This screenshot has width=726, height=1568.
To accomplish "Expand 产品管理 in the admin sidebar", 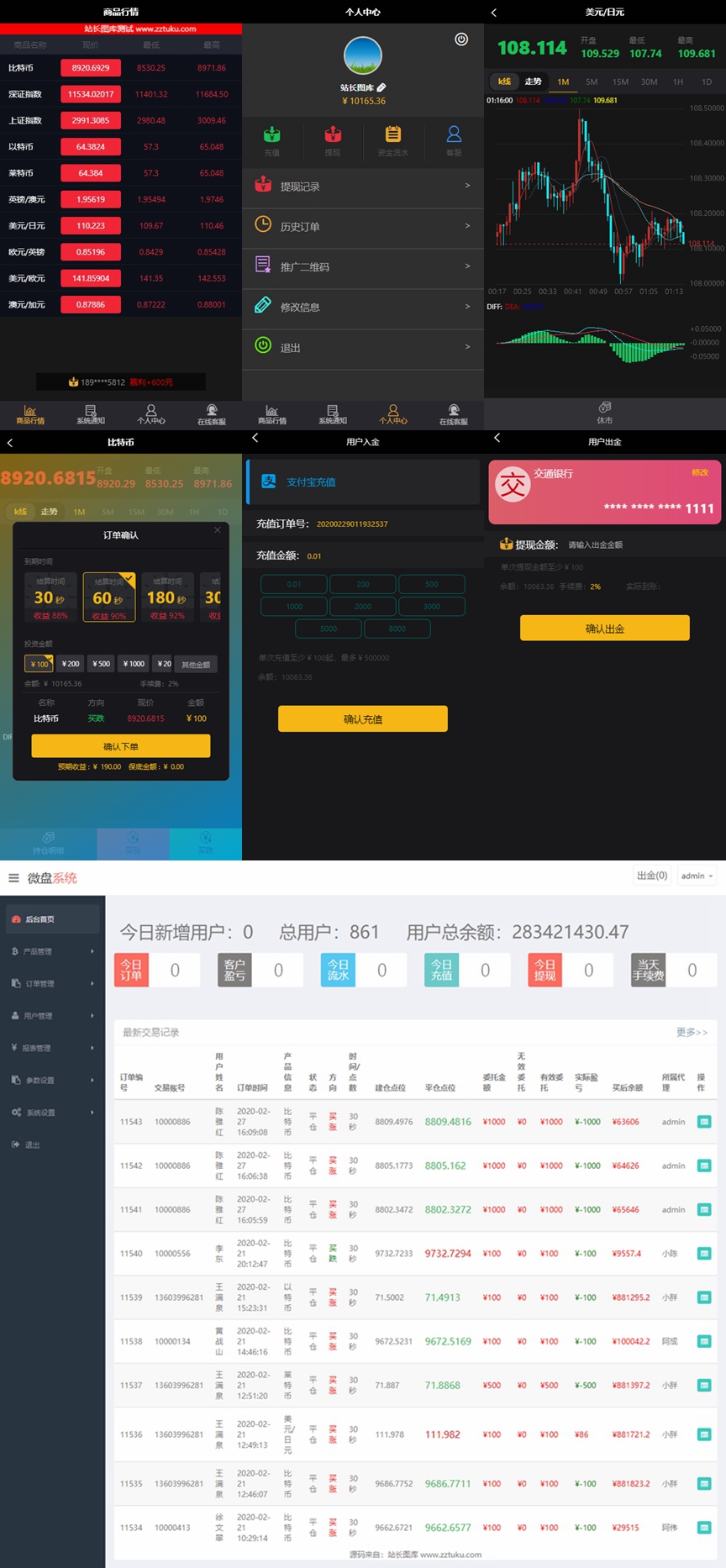I will [52, 951].
